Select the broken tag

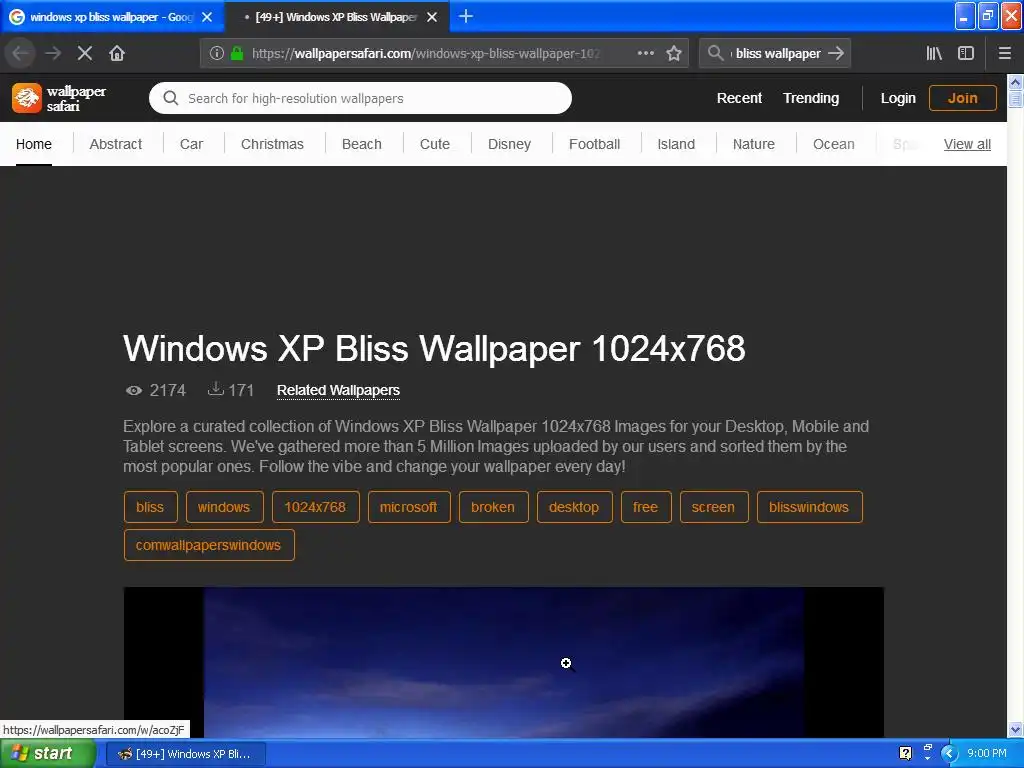pyautogui.click(x=493, y=507)
